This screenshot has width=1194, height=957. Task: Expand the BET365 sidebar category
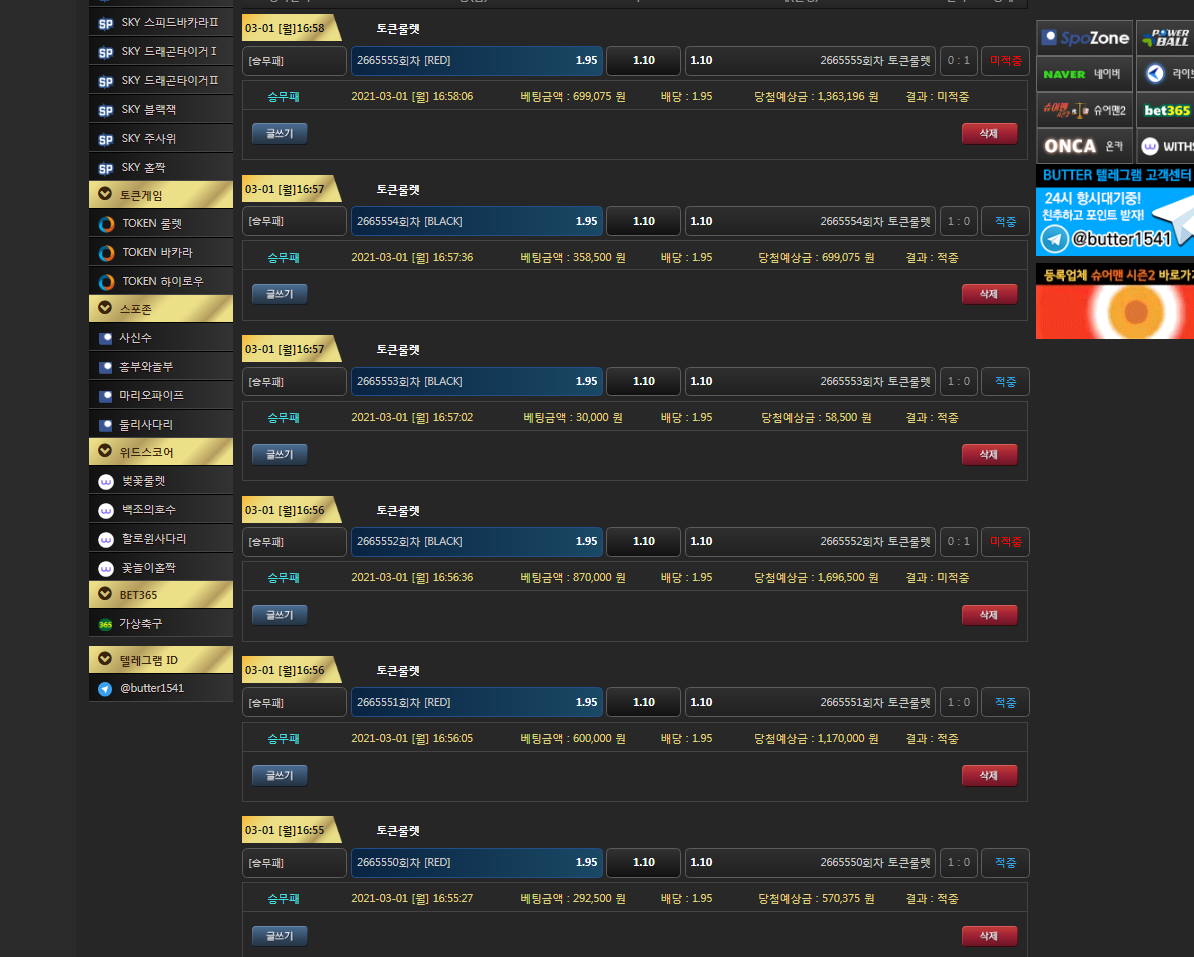coord(160,595)
